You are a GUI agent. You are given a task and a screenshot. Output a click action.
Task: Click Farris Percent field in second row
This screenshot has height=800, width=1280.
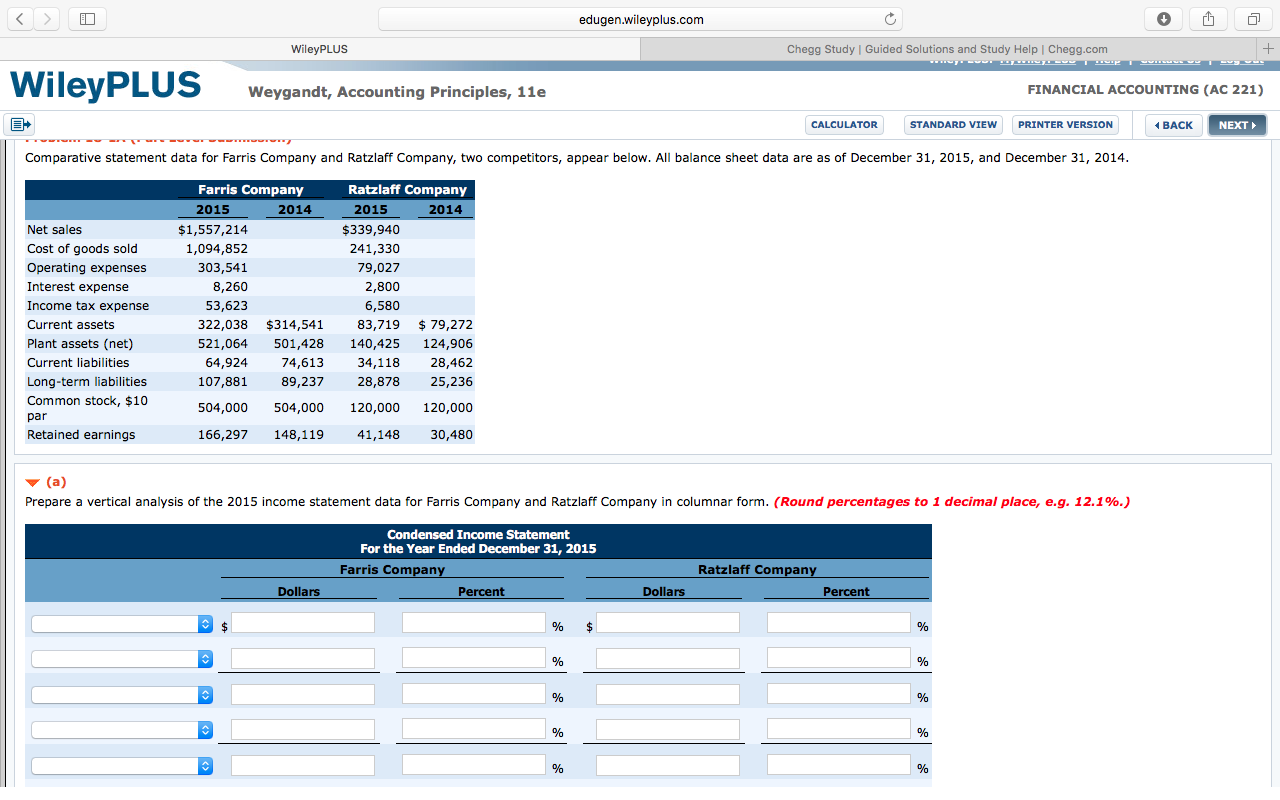tap(474, 658)
